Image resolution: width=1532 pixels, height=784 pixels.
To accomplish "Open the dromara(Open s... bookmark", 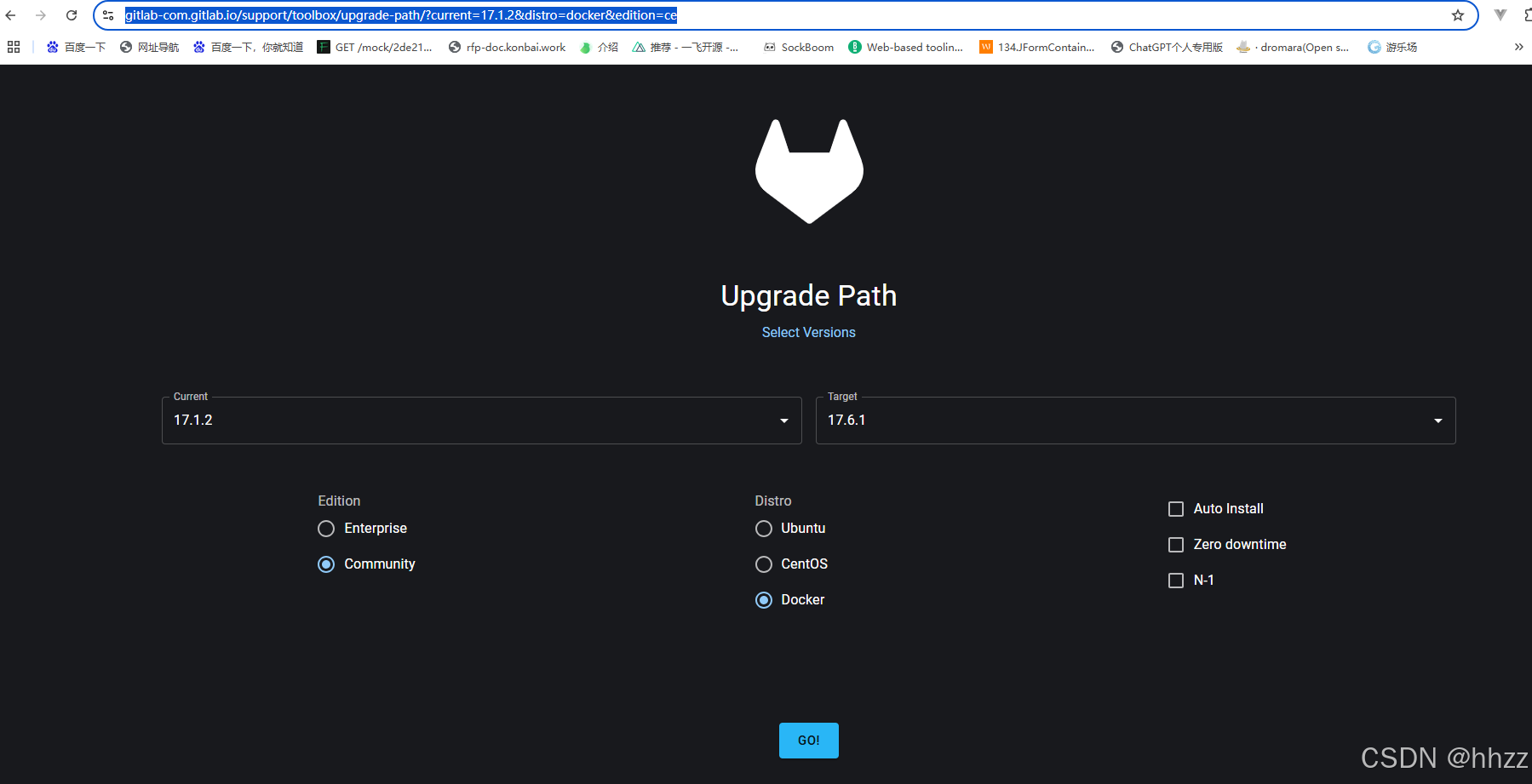I will pyautogui.click(x=1293, y=47).
